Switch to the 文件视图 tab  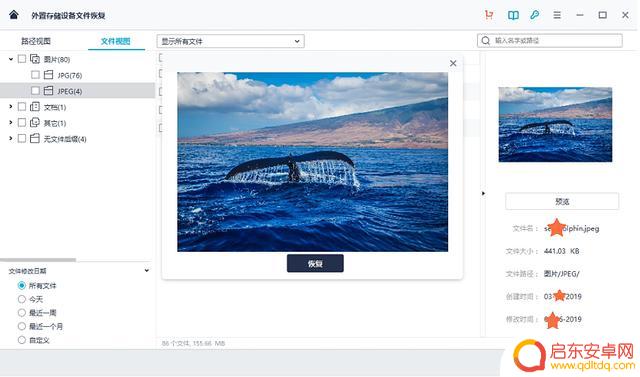pyautogui.click(x=116, y=41)
